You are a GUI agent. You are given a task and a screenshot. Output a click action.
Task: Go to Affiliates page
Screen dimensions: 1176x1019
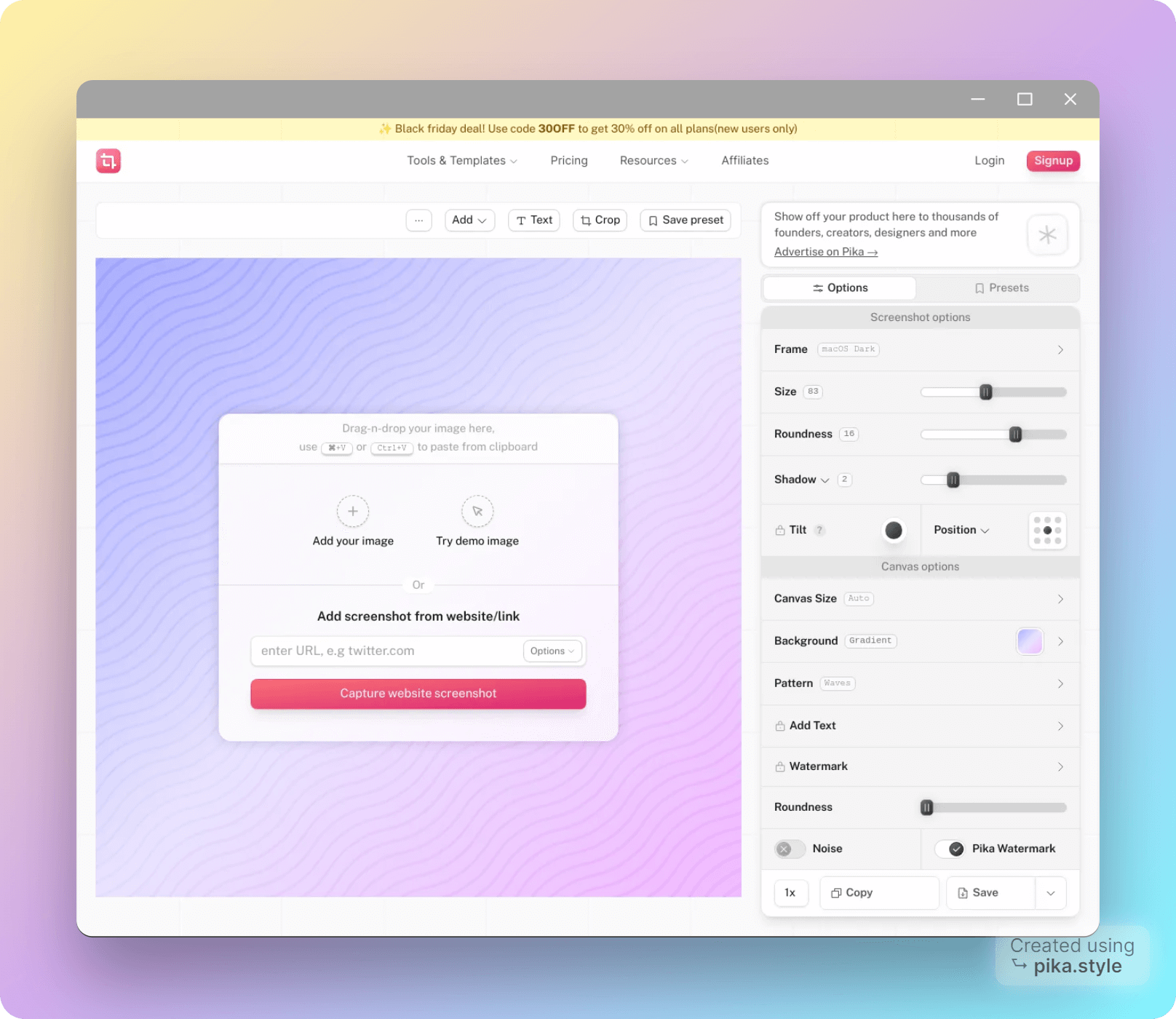click(x=745, y=160)
